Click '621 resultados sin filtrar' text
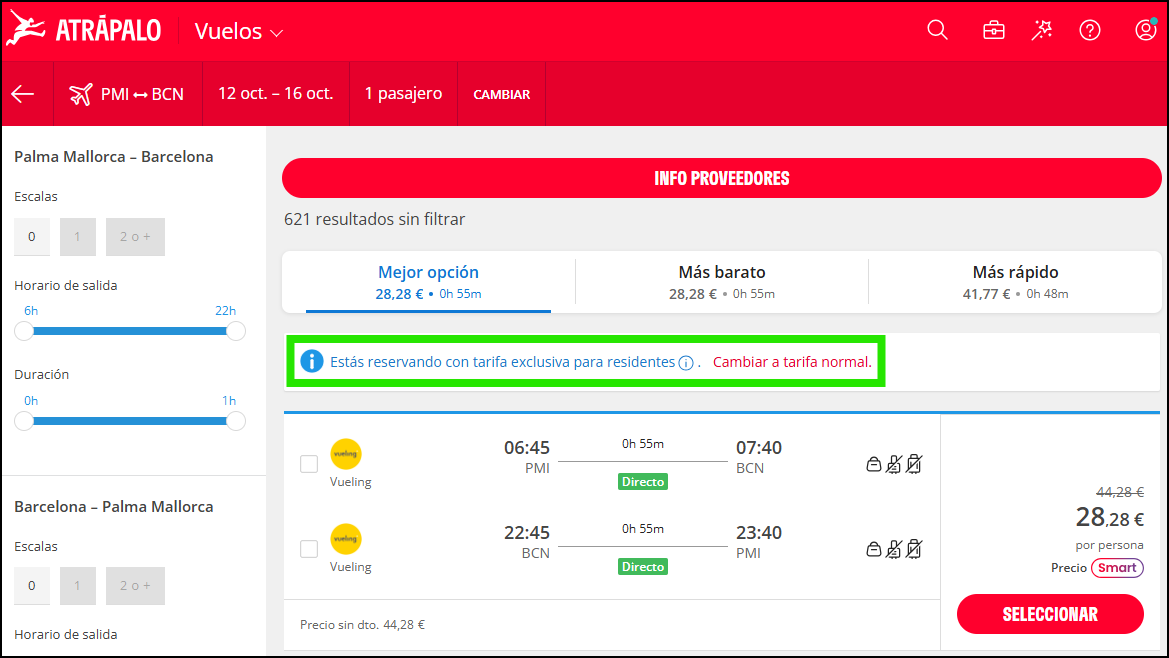The height and width of the screenshot is (658, 1169). tap(374, 219)
